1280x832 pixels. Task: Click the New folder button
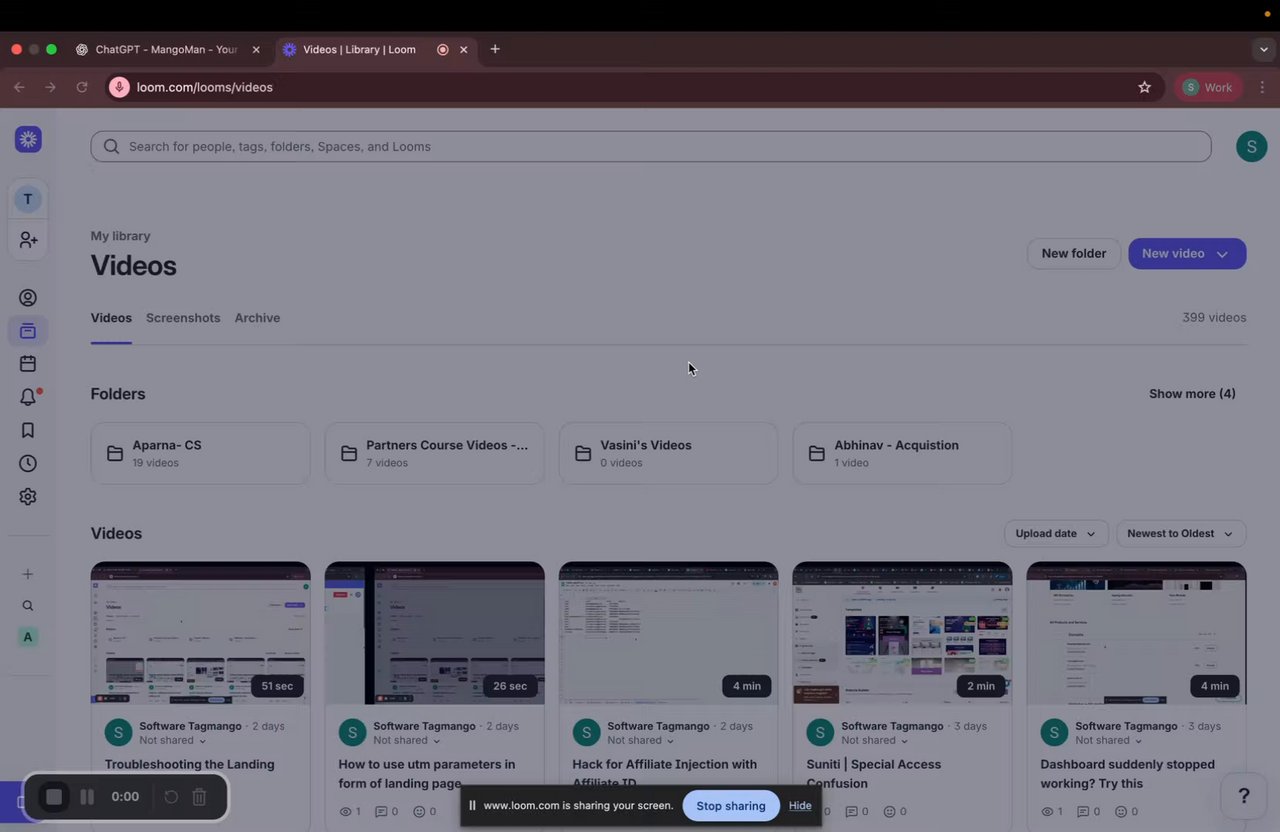(1074, 254)
